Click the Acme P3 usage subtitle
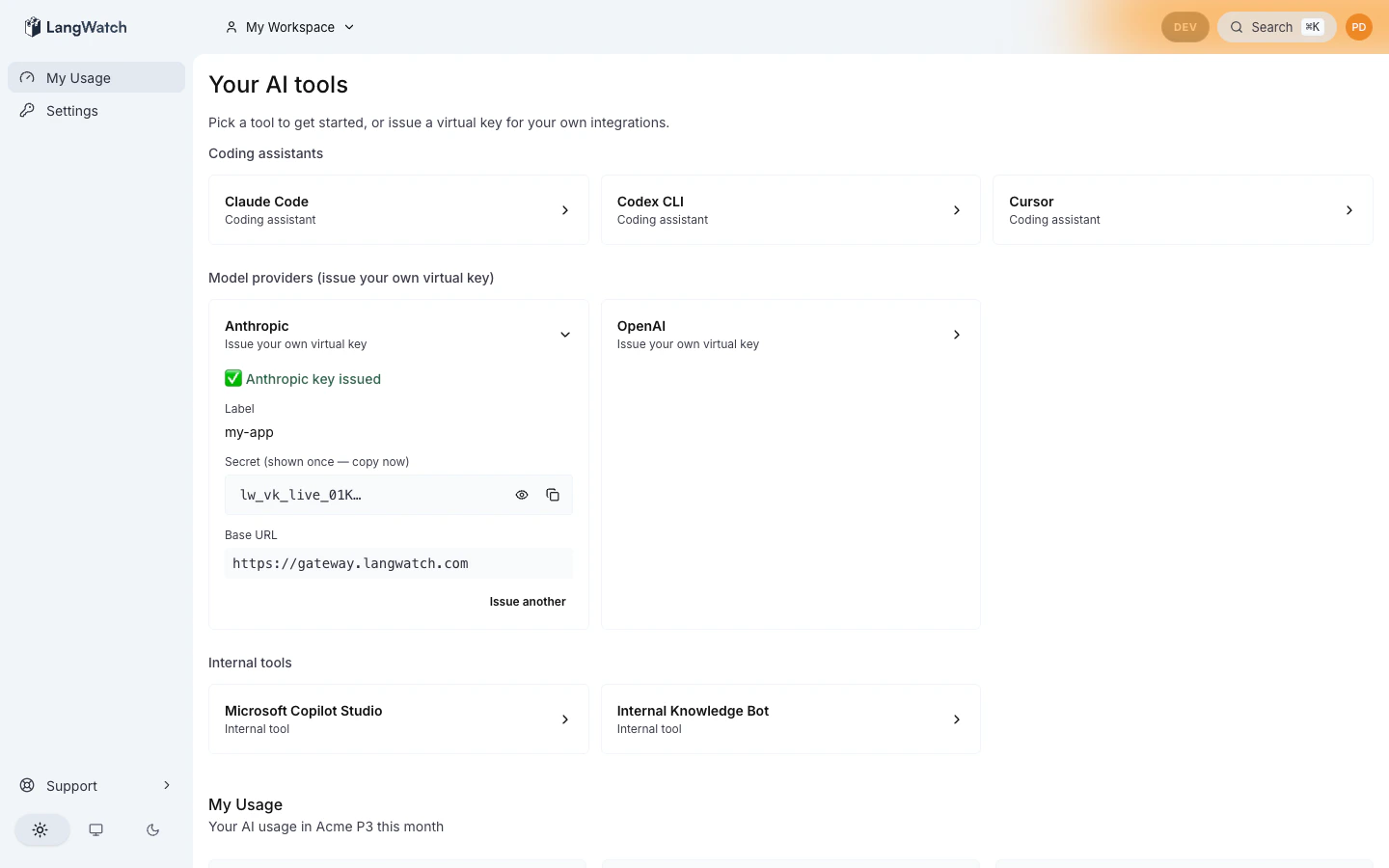The height and width of the screenshot is (868, 1389). click(326, 827)
